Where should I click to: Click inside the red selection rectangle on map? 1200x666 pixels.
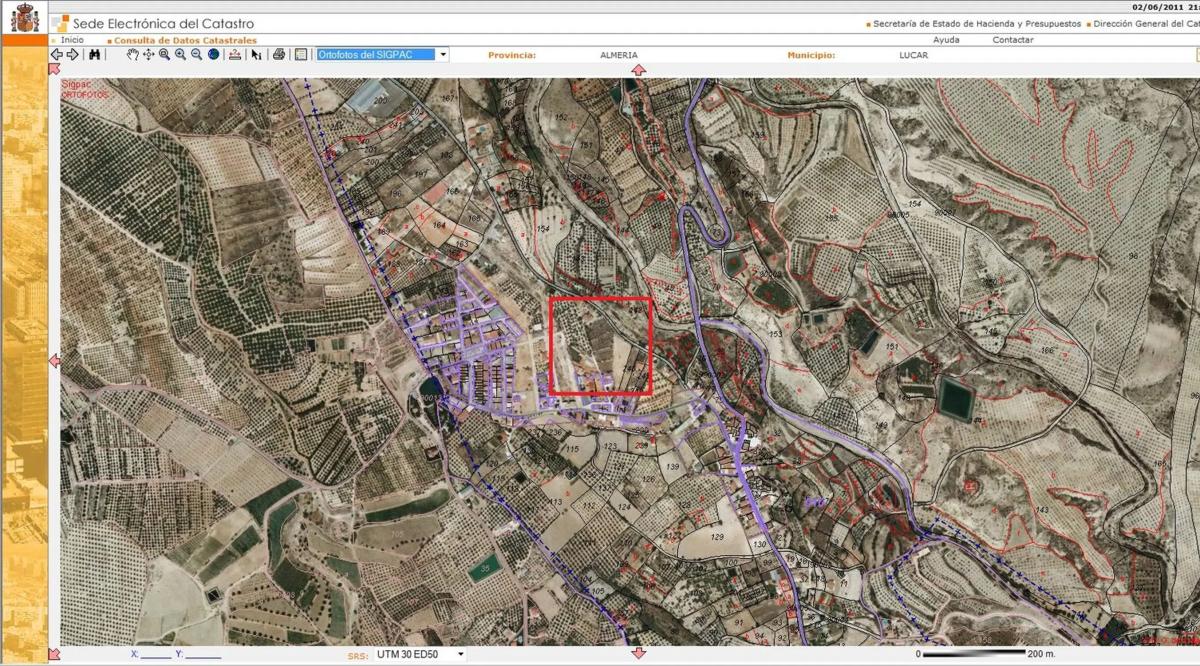click(x=601, y=345)
